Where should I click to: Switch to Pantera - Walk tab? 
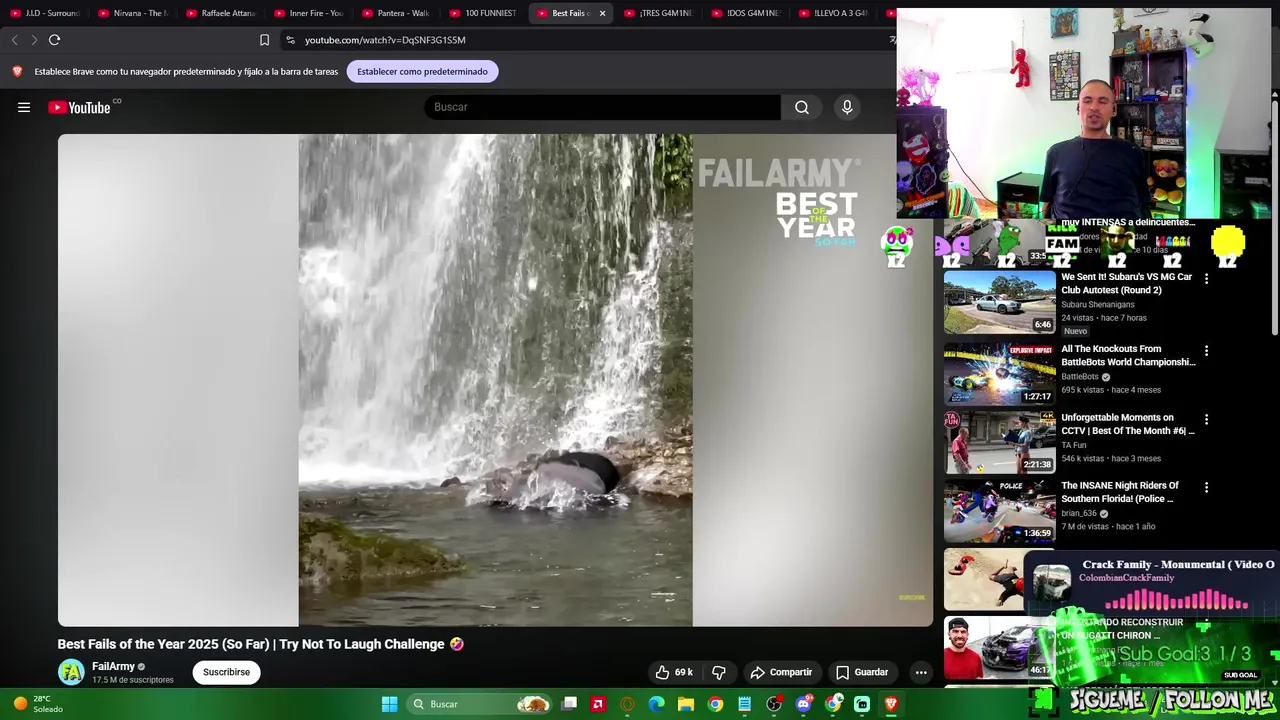point(396,13)
